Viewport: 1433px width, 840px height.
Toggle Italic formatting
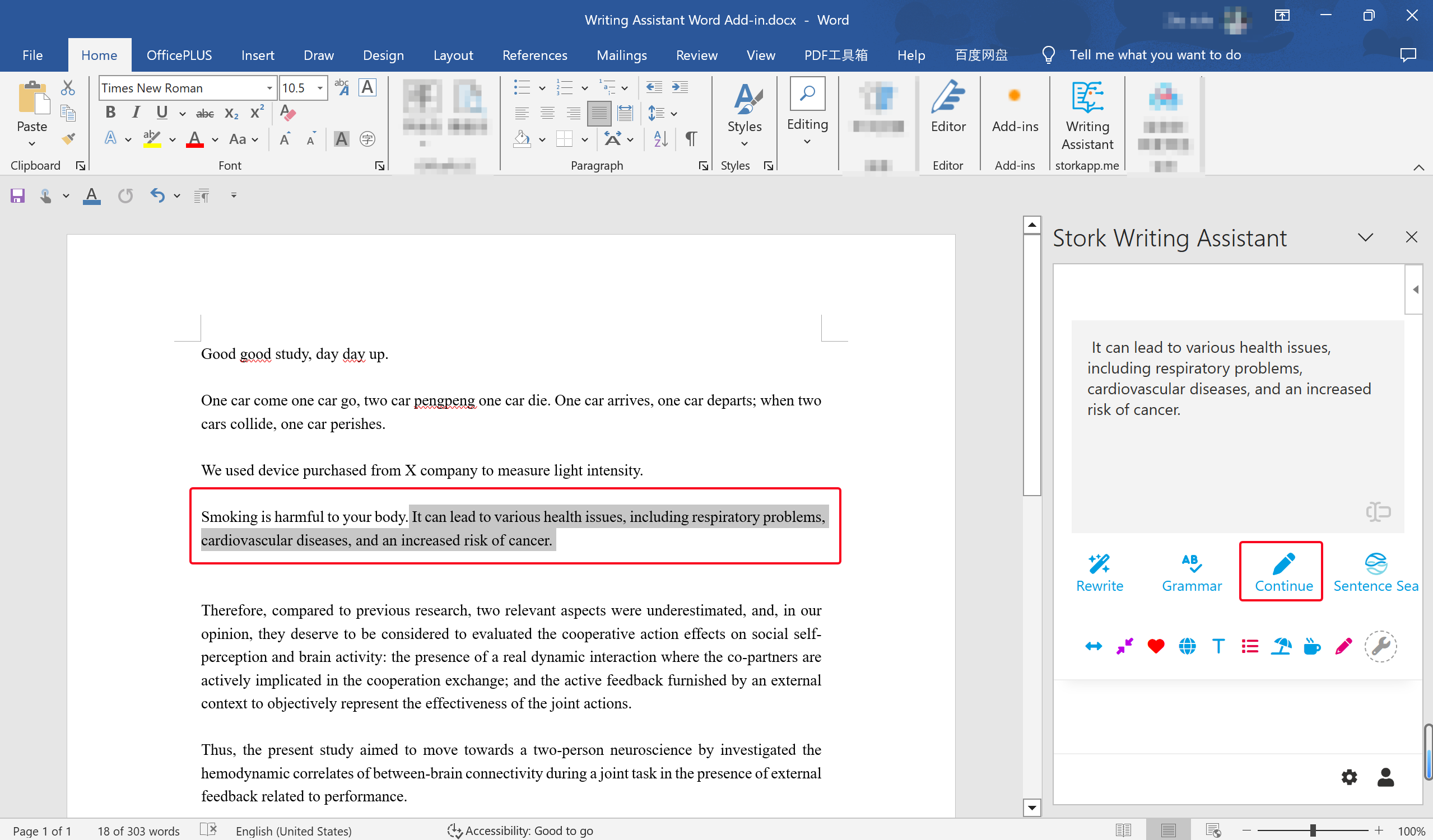point(136,113)
